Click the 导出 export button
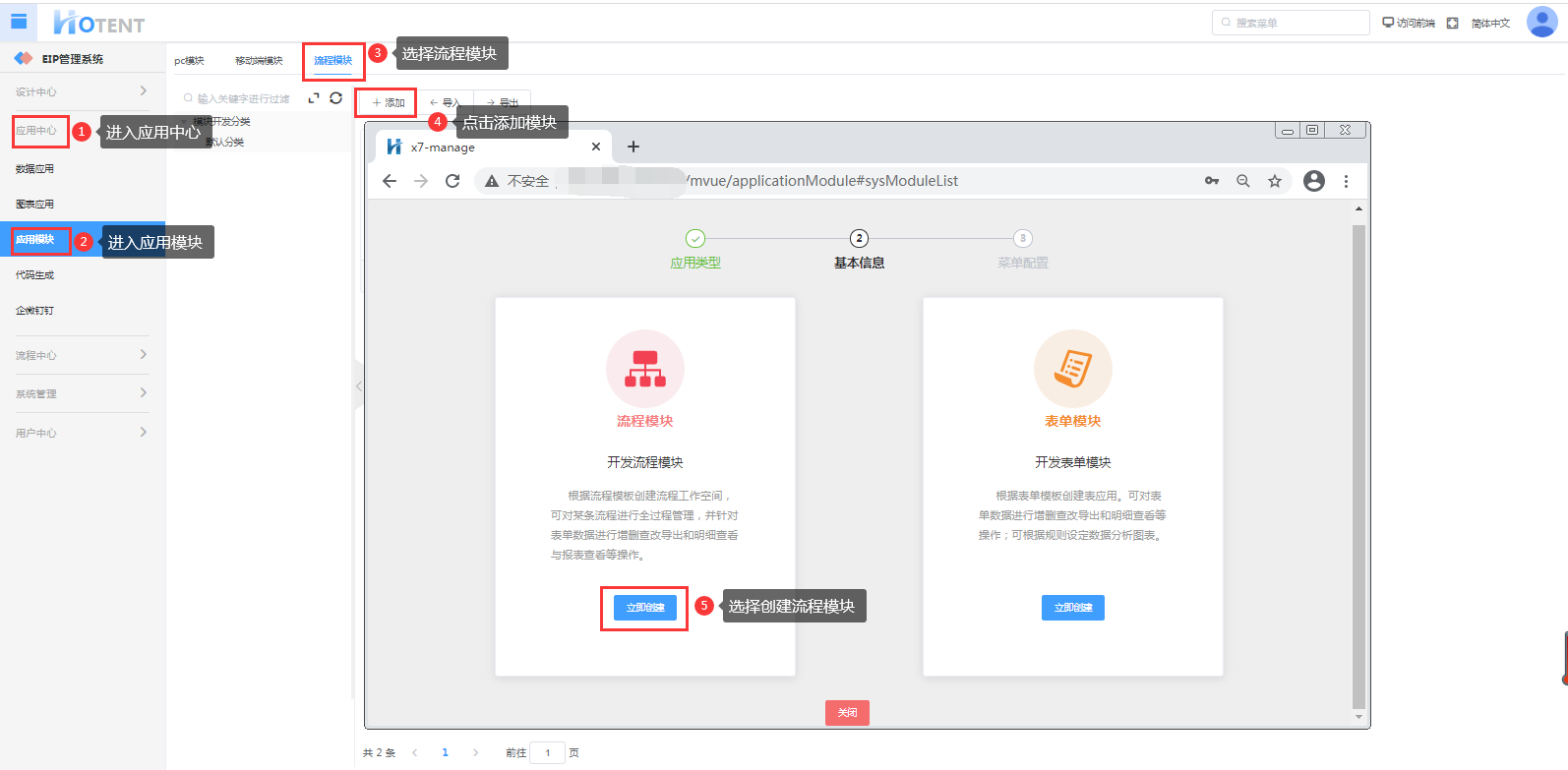Image resolution: width=1568 pixels, height=770 pixels. click(503, 102)
